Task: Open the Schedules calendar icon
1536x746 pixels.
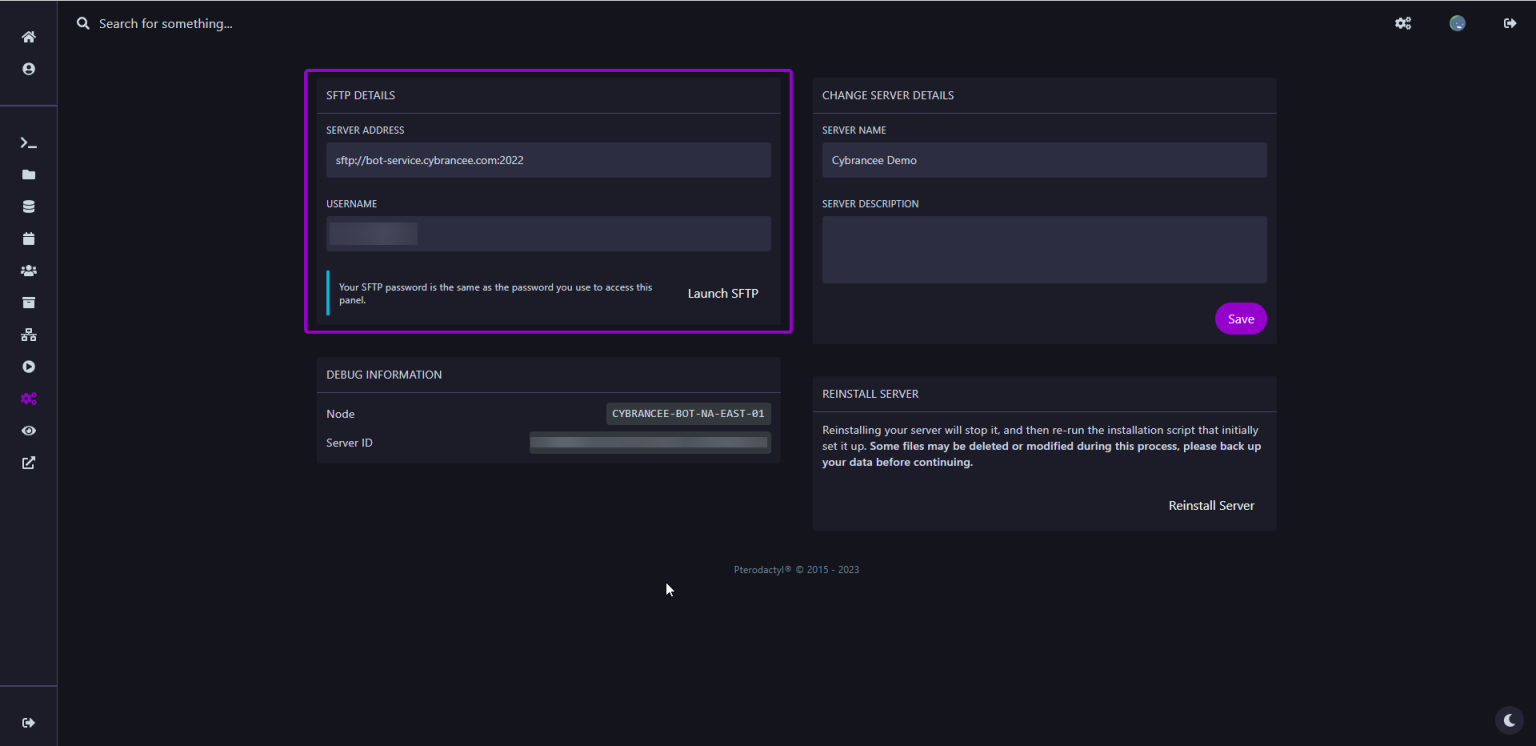Action: [28, 238]
